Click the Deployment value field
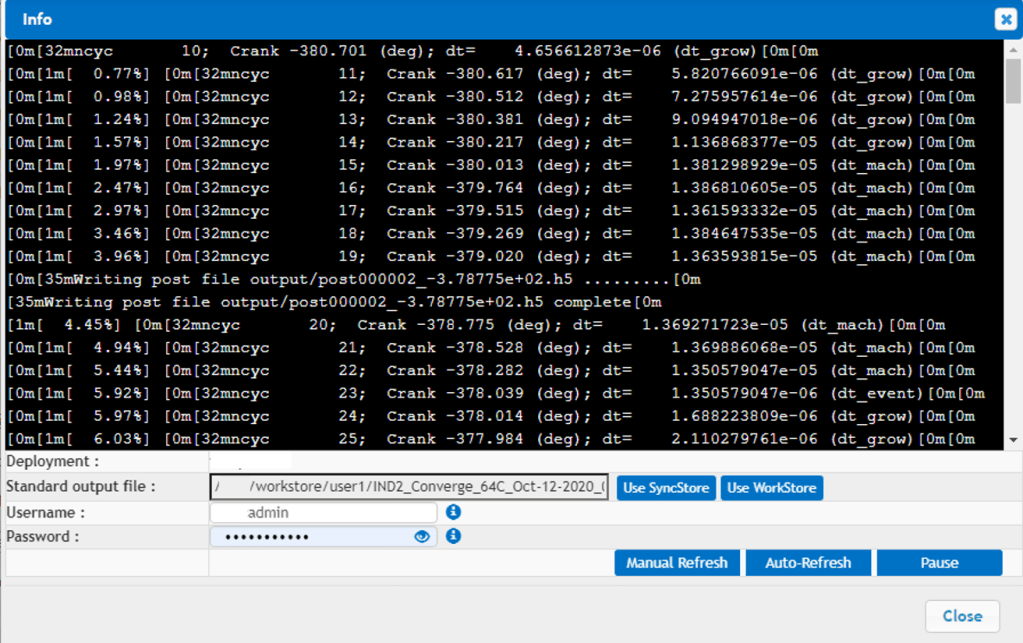1023x643 pixels. (x=250, y=462)
